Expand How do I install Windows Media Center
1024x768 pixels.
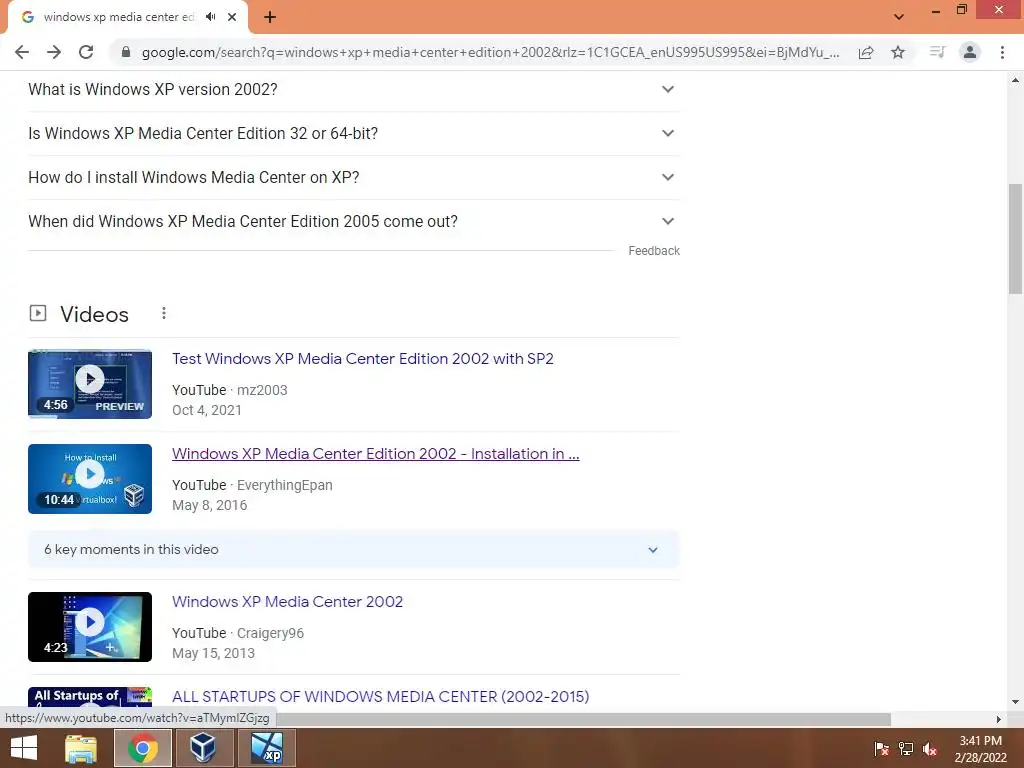[353, 177]
